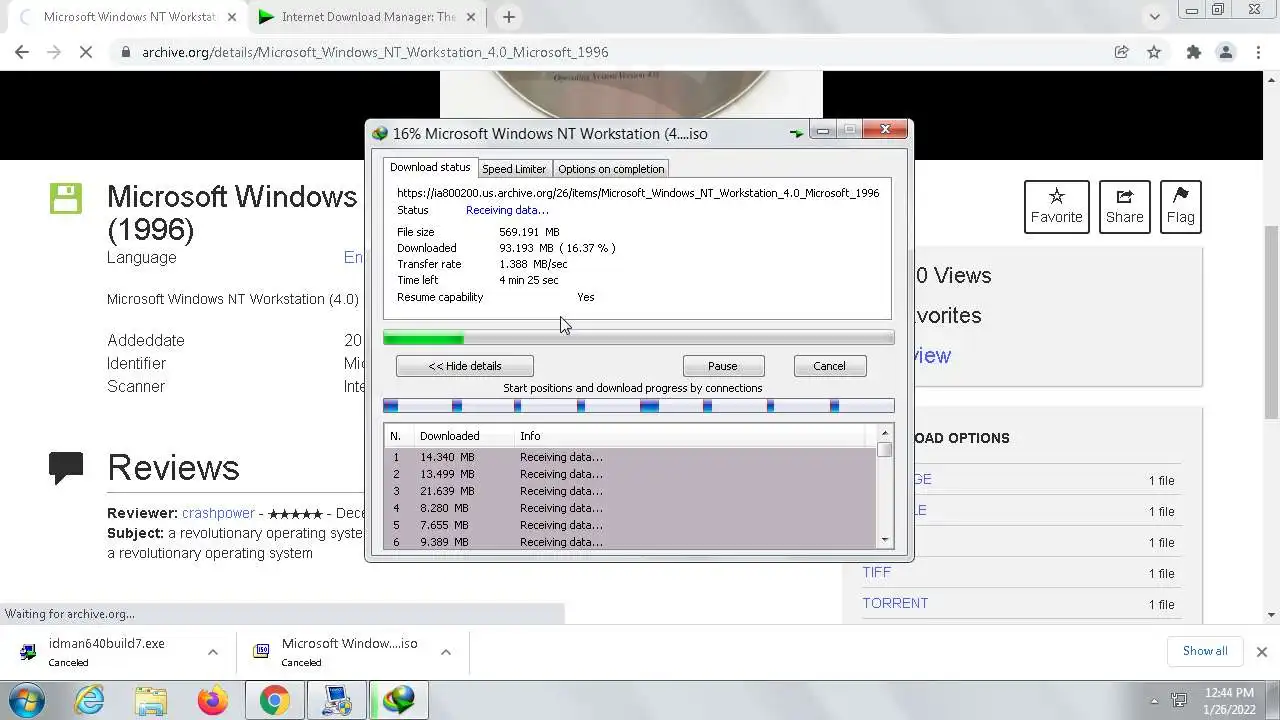
Task: Click the download URL text in IDM dialog
Action: (x=638, y=193)
